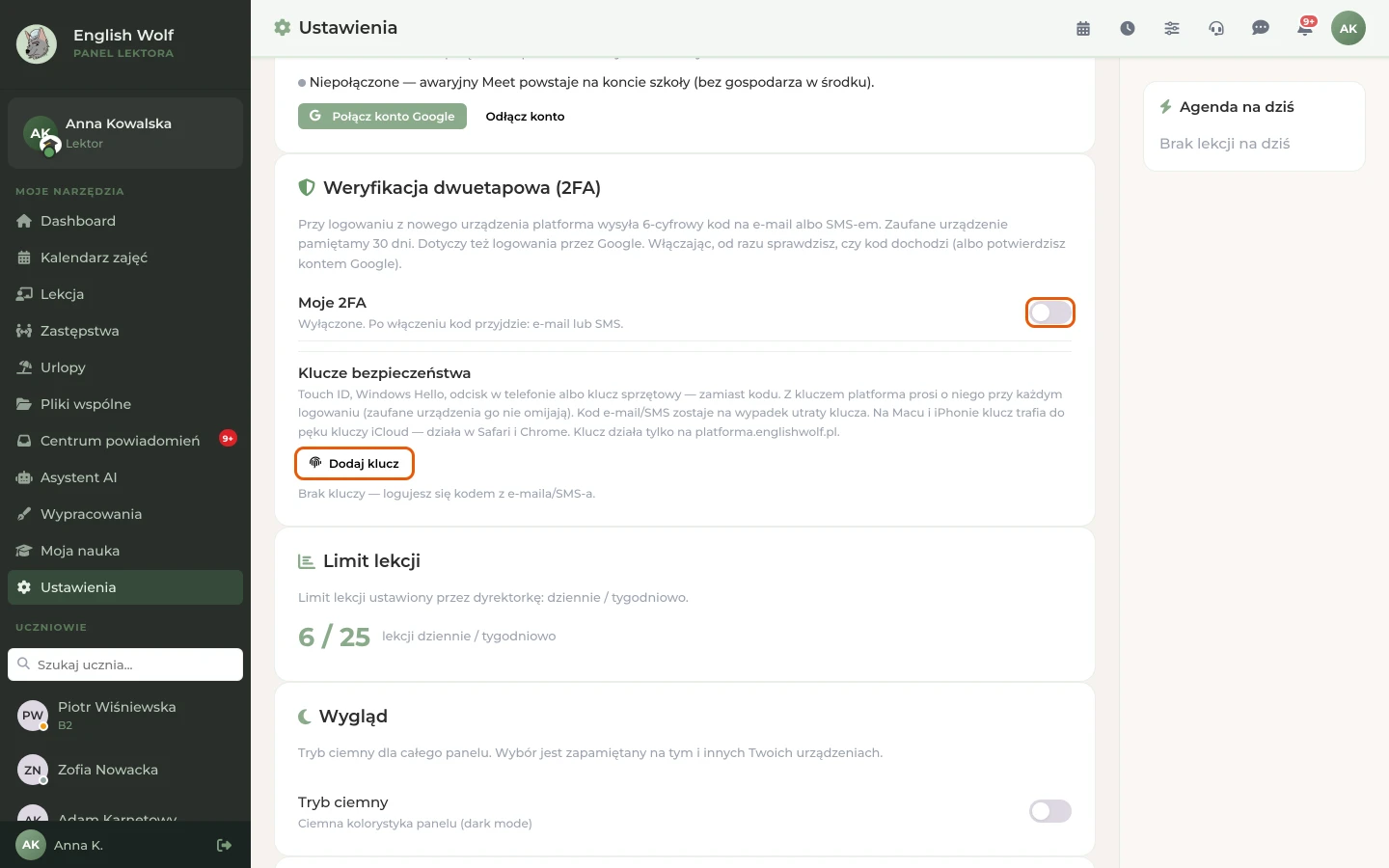Click the umbrella icon for Urlopy
1389x868 pixels.
pyautogui.click(x=24, y=367)
